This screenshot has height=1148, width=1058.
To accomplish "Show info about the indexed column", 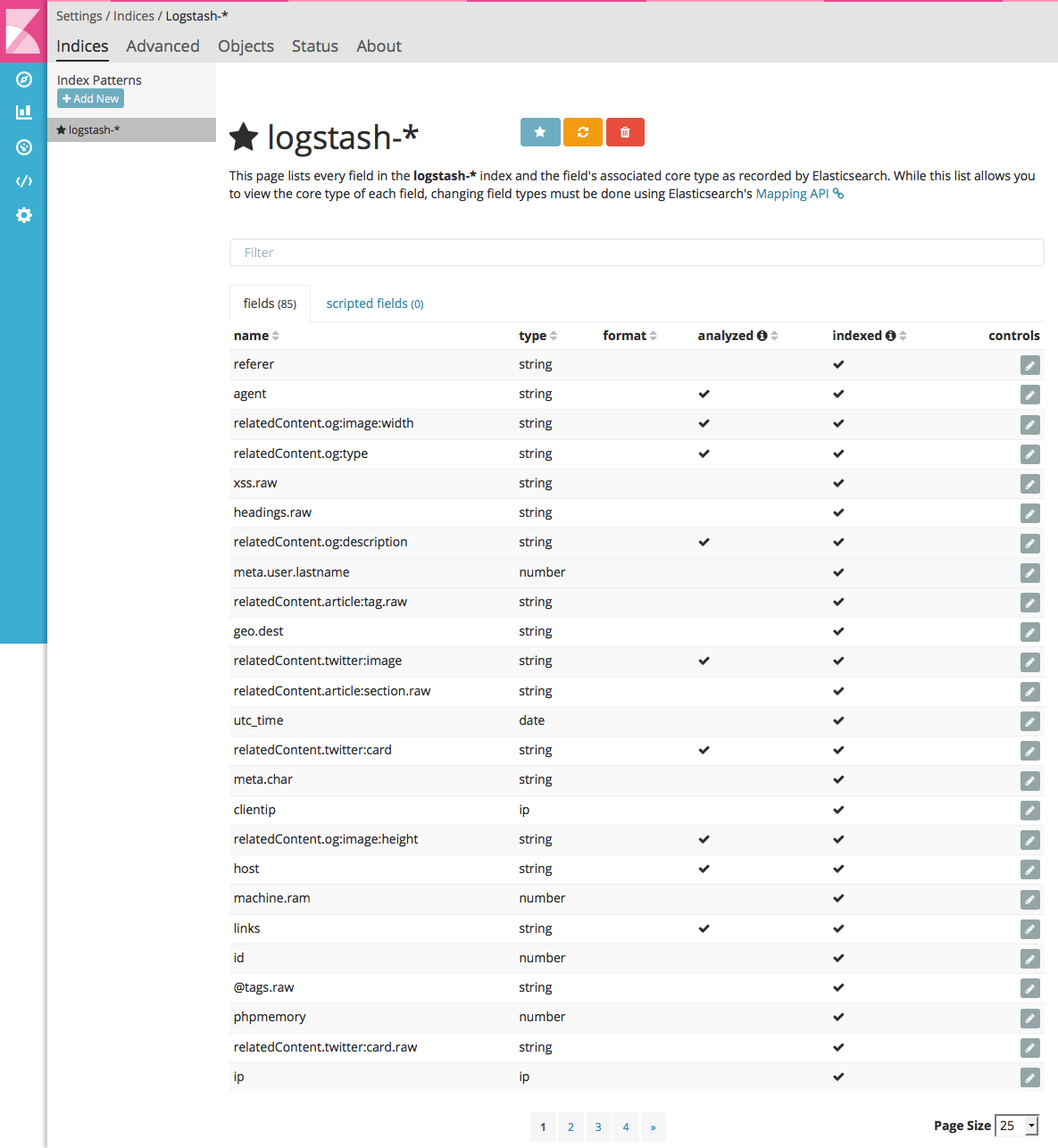I will [x=890, y=336].
